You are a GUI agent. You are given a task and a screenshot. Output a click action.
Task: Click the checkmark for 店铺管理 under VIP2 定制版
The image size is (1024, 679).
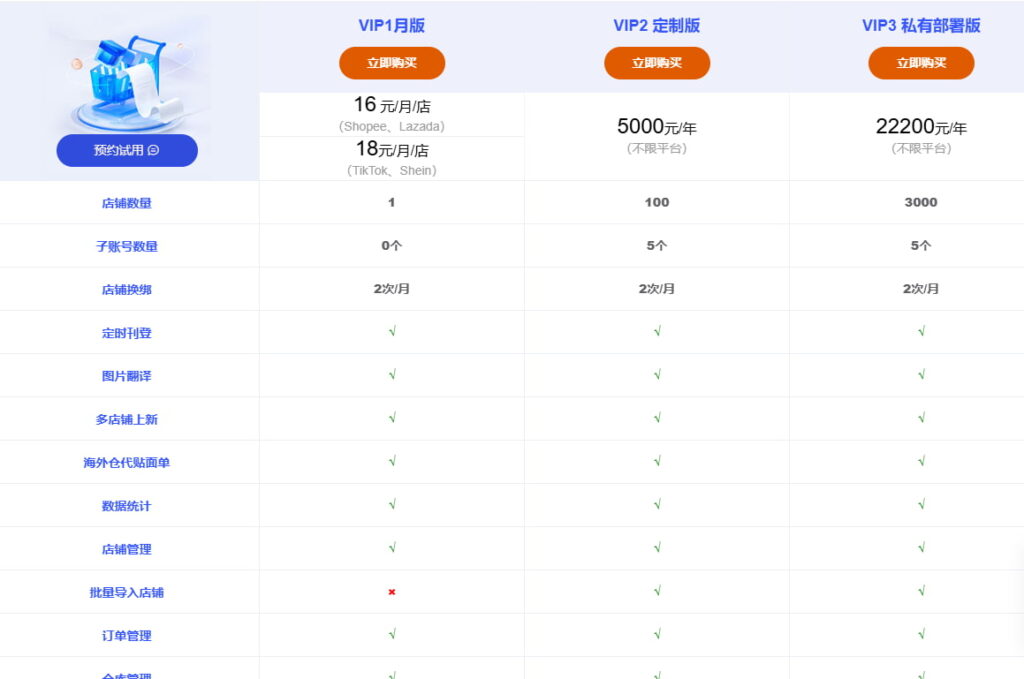(656, 548)
